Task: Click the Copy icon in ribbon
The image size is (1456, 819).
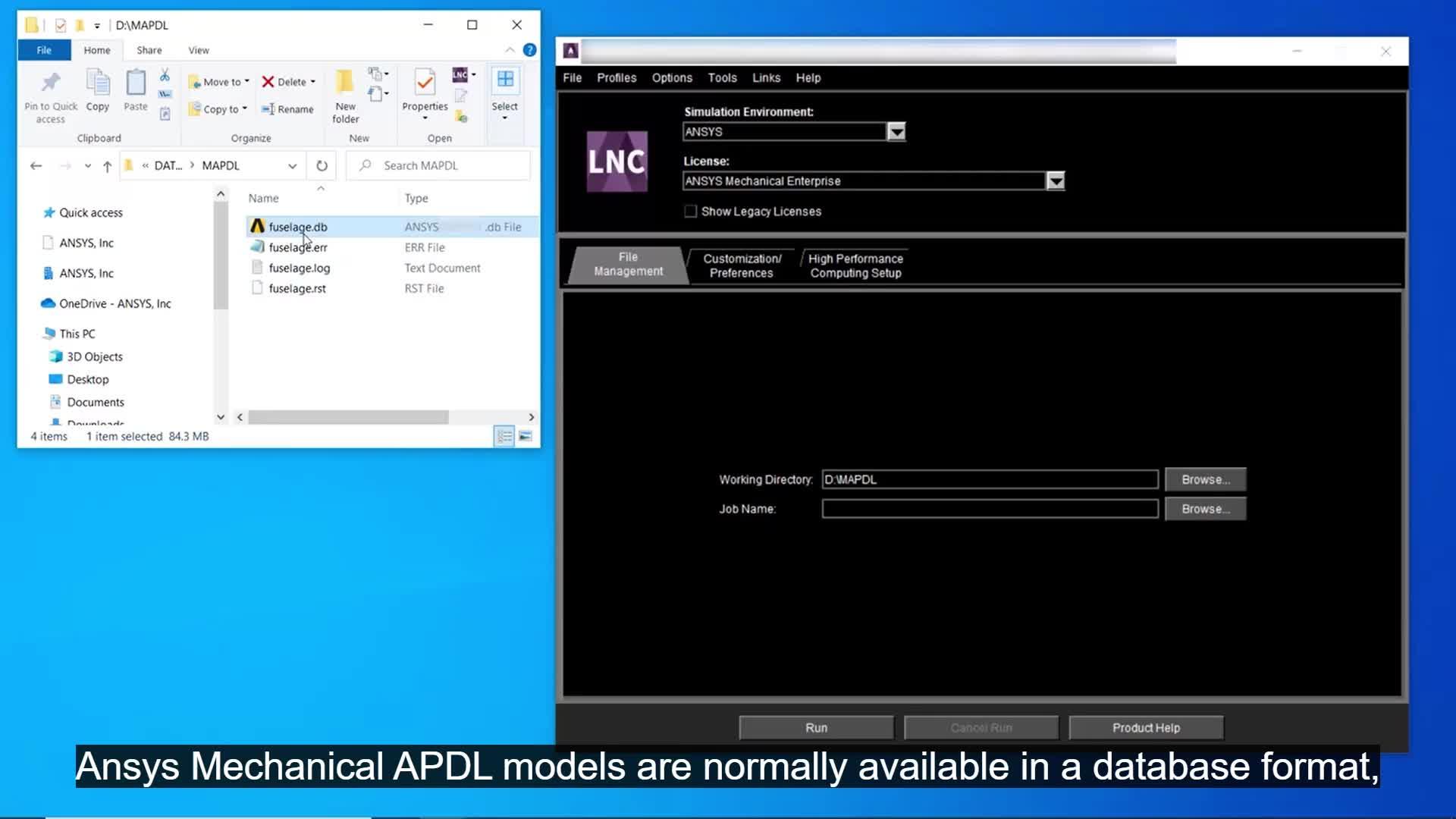Action: tap(97, 90)
